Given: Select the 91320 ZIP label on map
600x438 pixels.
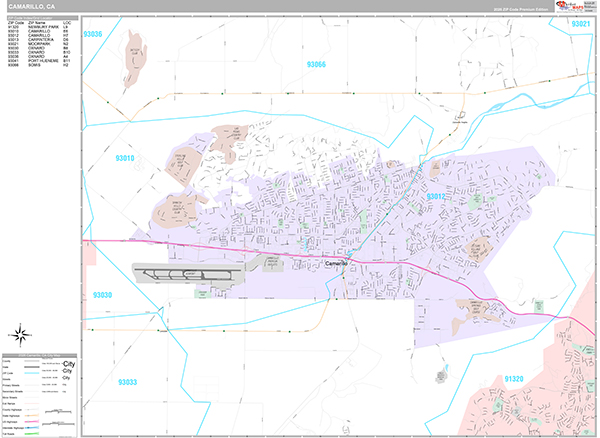Looking at the screenshot, I should coord(513,379).
